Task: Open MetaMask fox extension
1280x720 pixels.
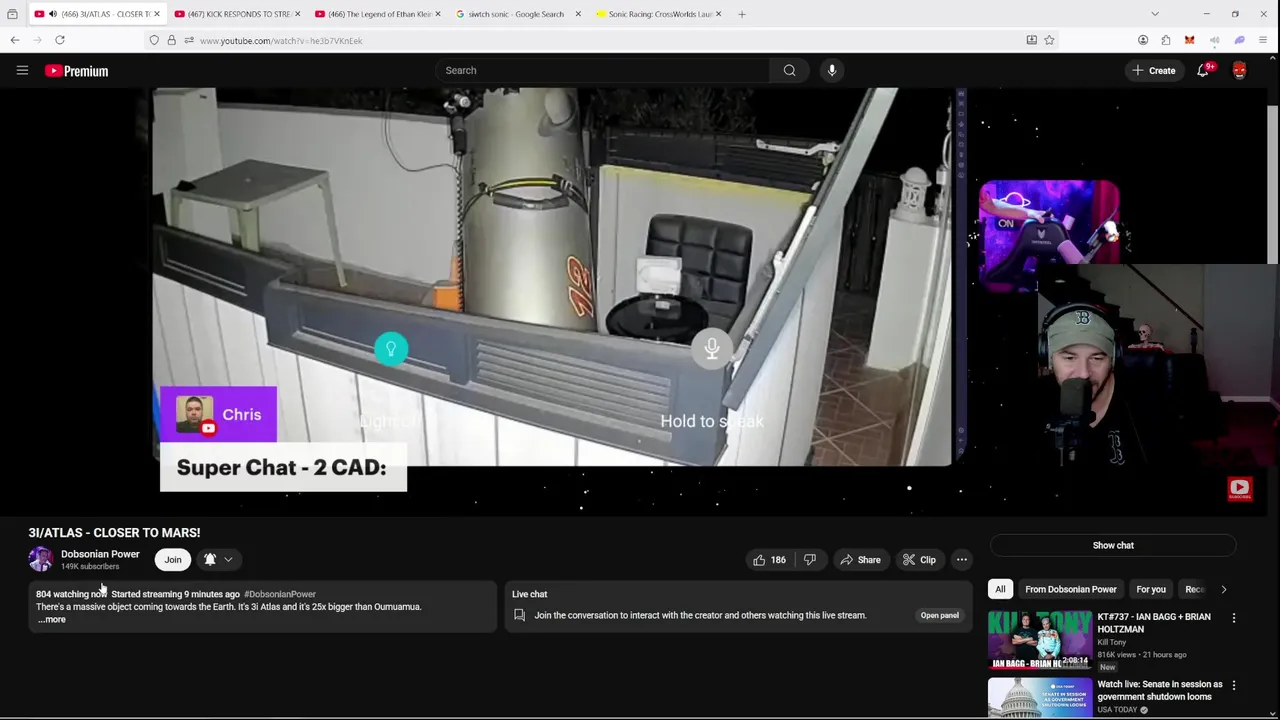Action: [x=1189, y=40]
